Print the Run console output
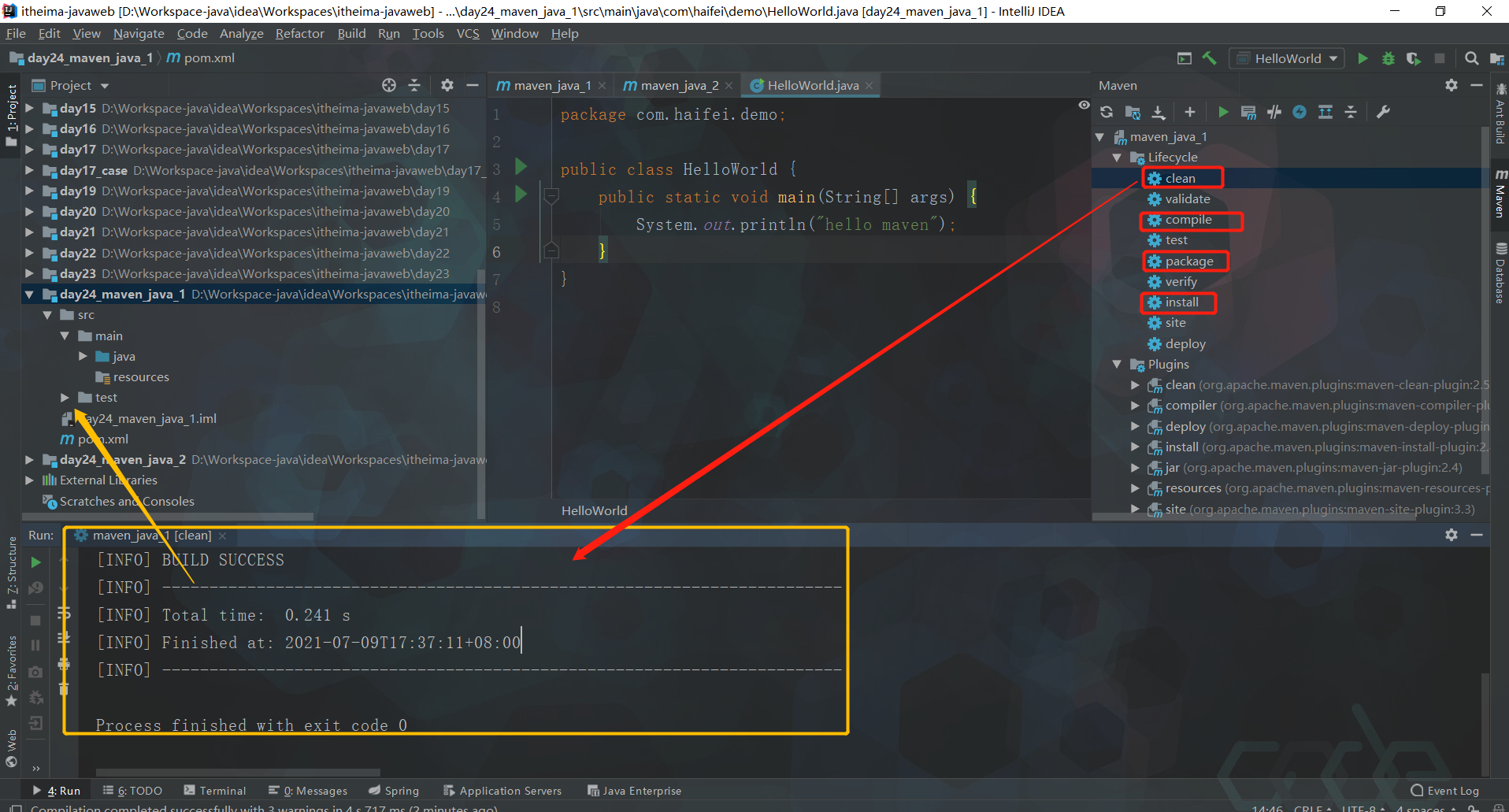Image resolution: width=1509 pixels, height=812 pixels. coord(64,664)
